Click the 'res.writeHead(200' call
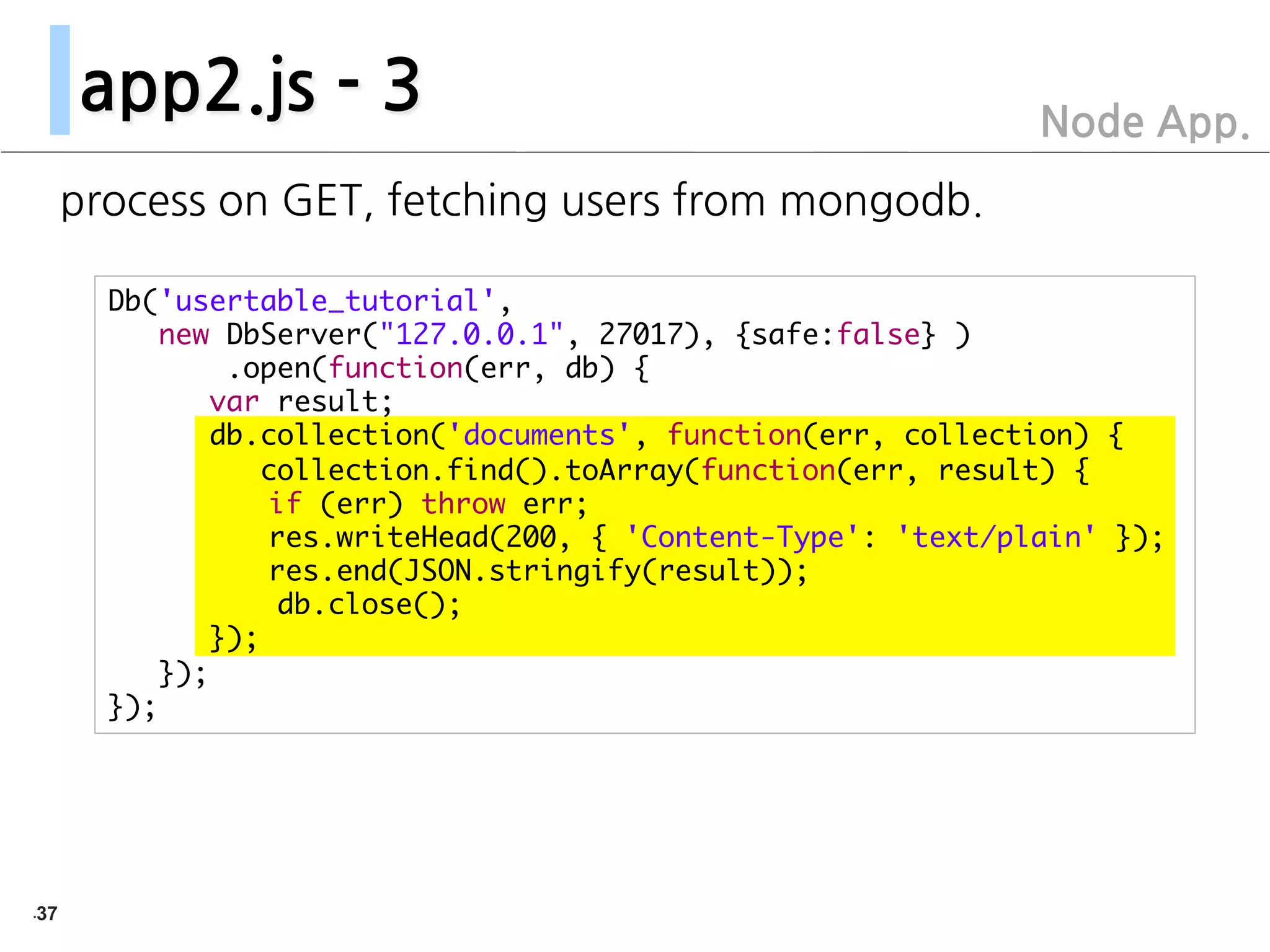The image size is (1270, 952). coord(412,537)
